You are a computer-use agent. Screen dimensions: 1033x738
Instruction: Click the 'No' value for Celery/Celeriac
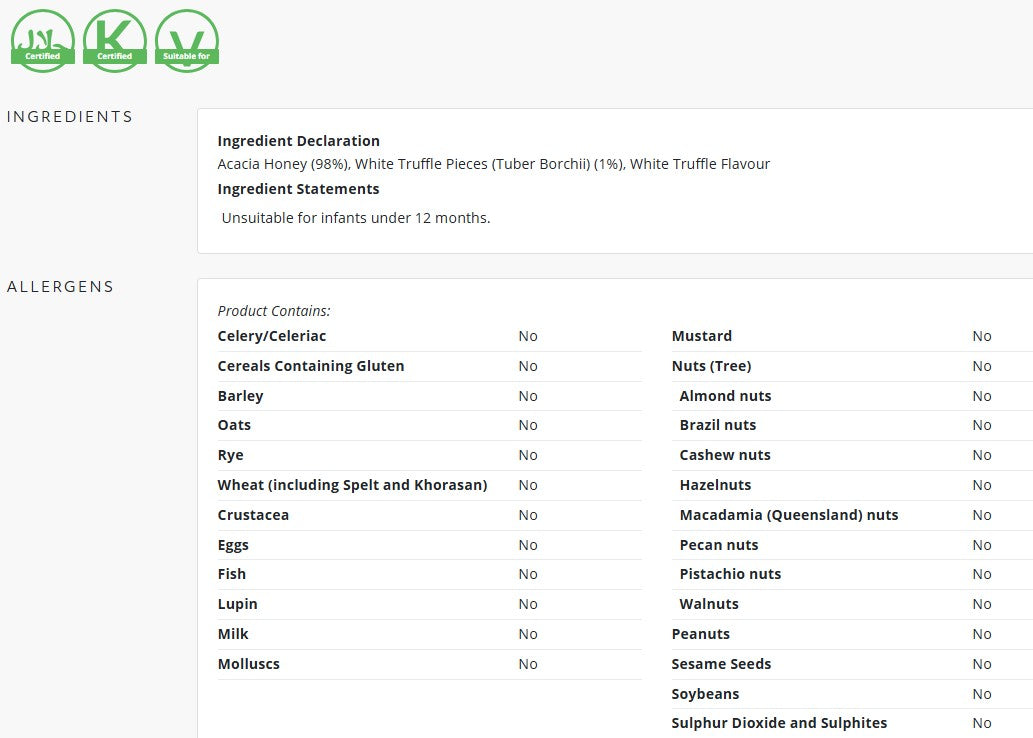[528, 336]
